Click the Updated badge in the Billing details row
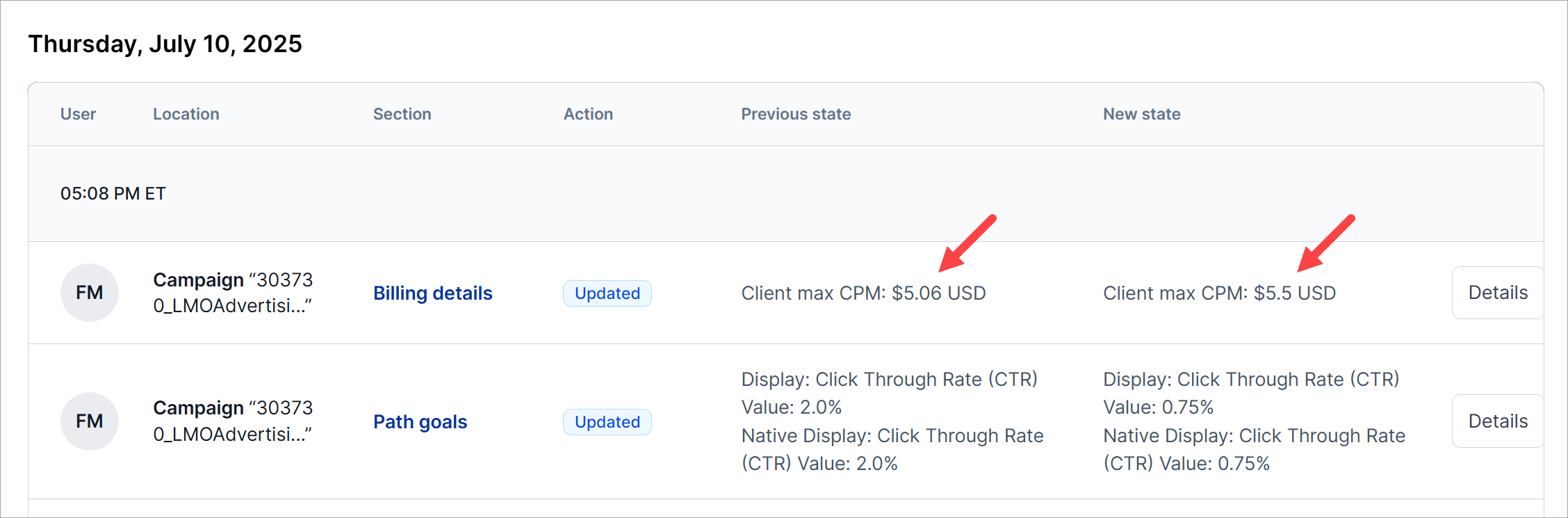Viewport: 1568px width, 518px height. coord(607,293)
